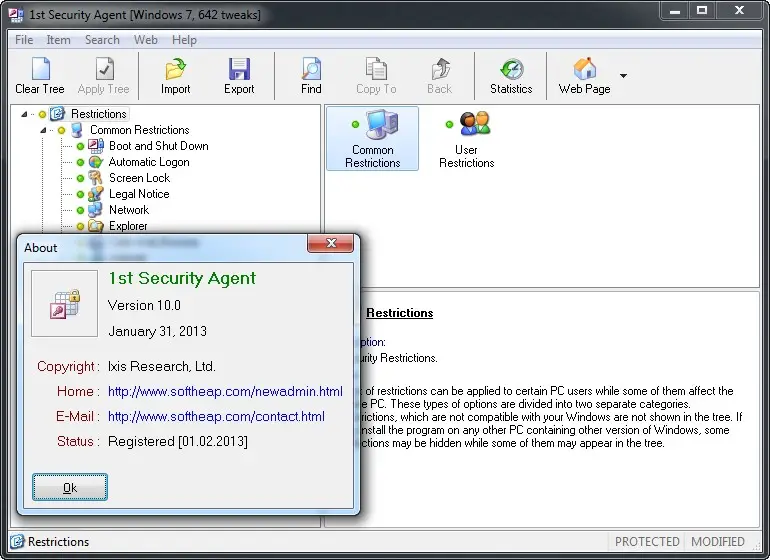Click the Web Page house icon
This screenshot has width=770, height=560.
(x=584, y=68)
